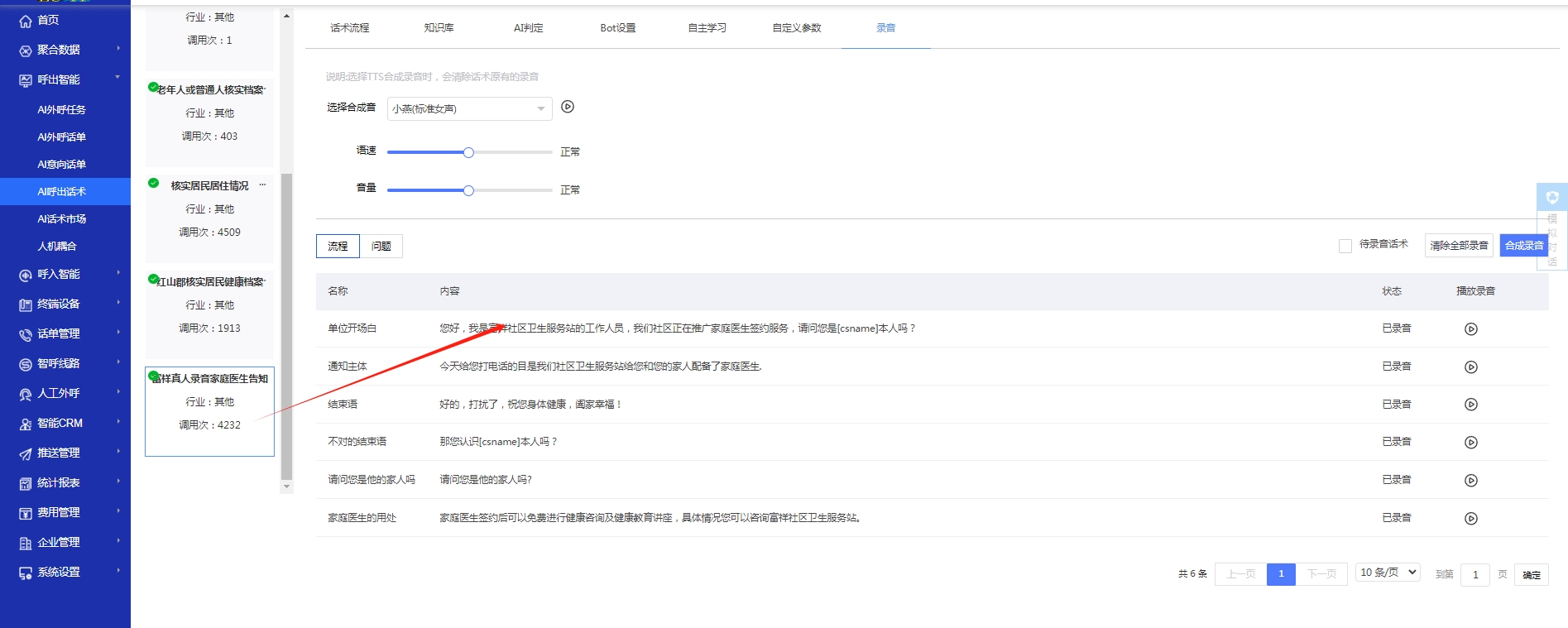Click the script list scroll-up arrow
Viewport: 1568px width, 628px height.
pyautogui.click(x=286, y=16)
